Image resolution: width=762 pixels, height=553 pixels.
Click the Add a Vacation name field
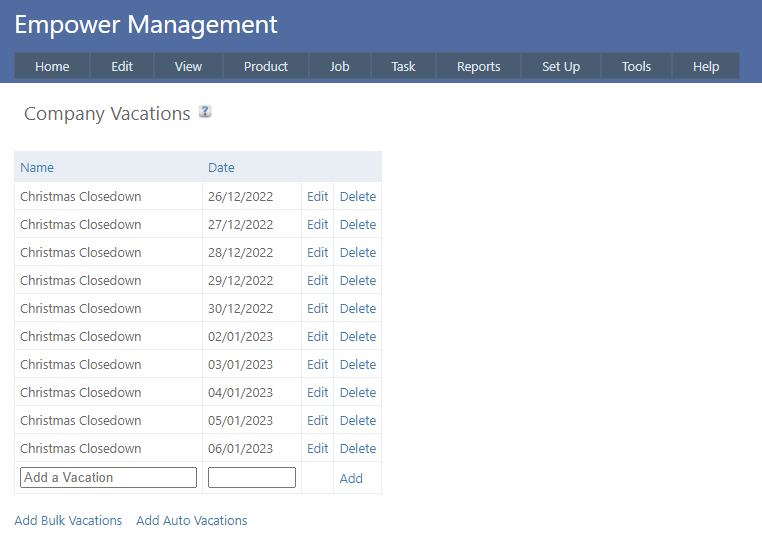[108, 478]
